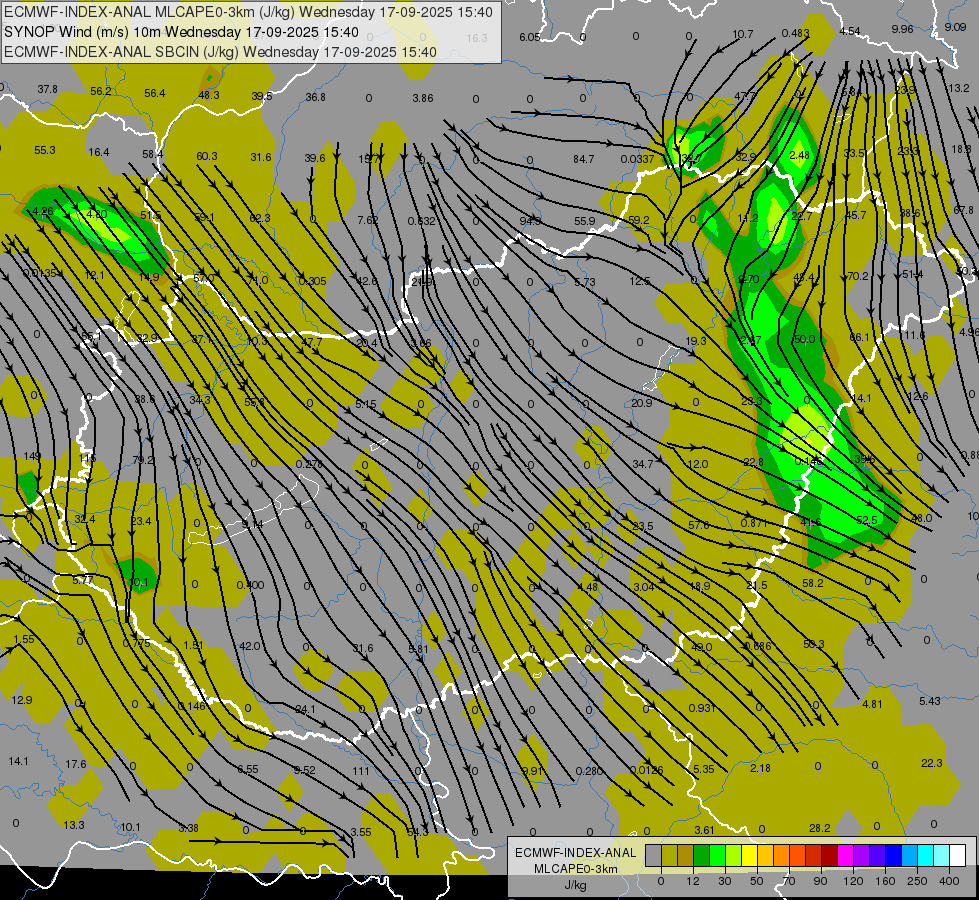Click the map value 20.9
Screen dimensions: 979x900
pos(642,403)
